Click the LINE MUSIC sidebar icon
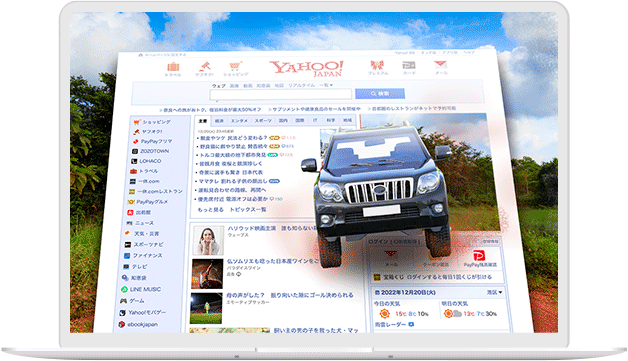 [x=125, y=289]
